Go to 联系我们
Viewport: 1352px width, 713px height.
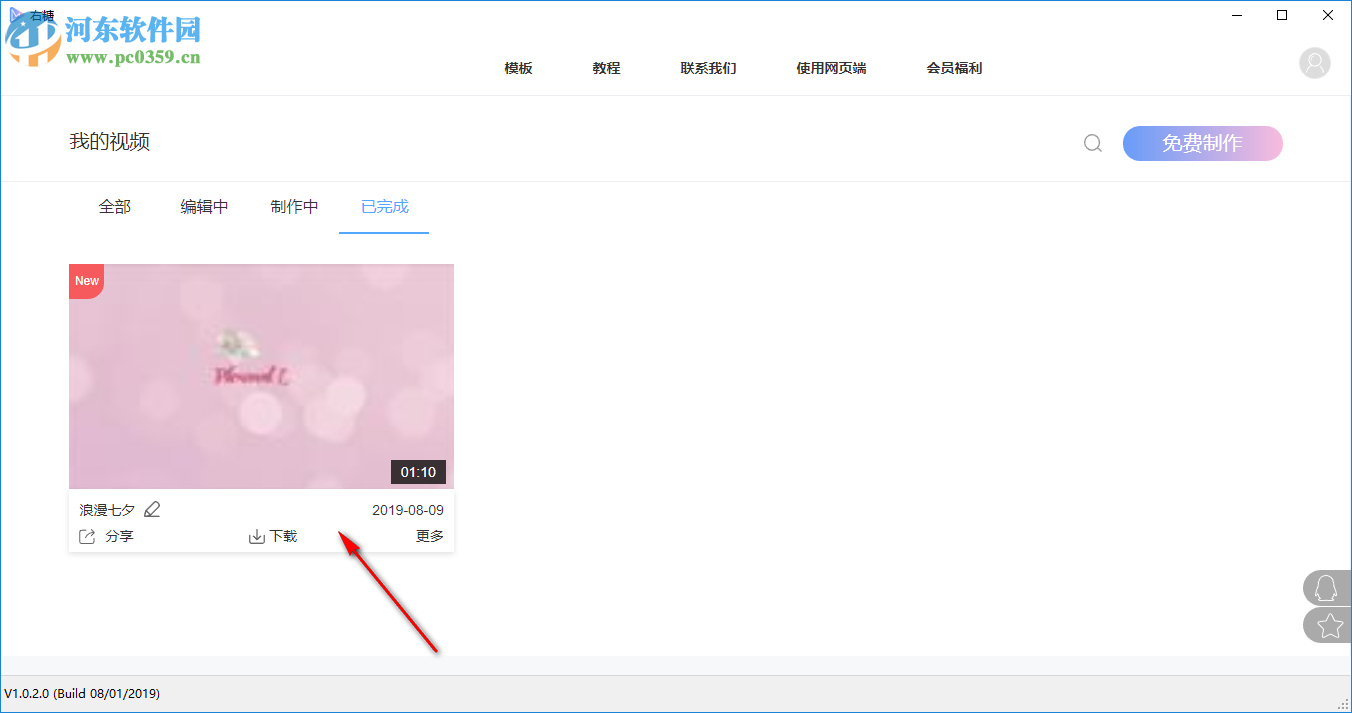click(708, 68)
